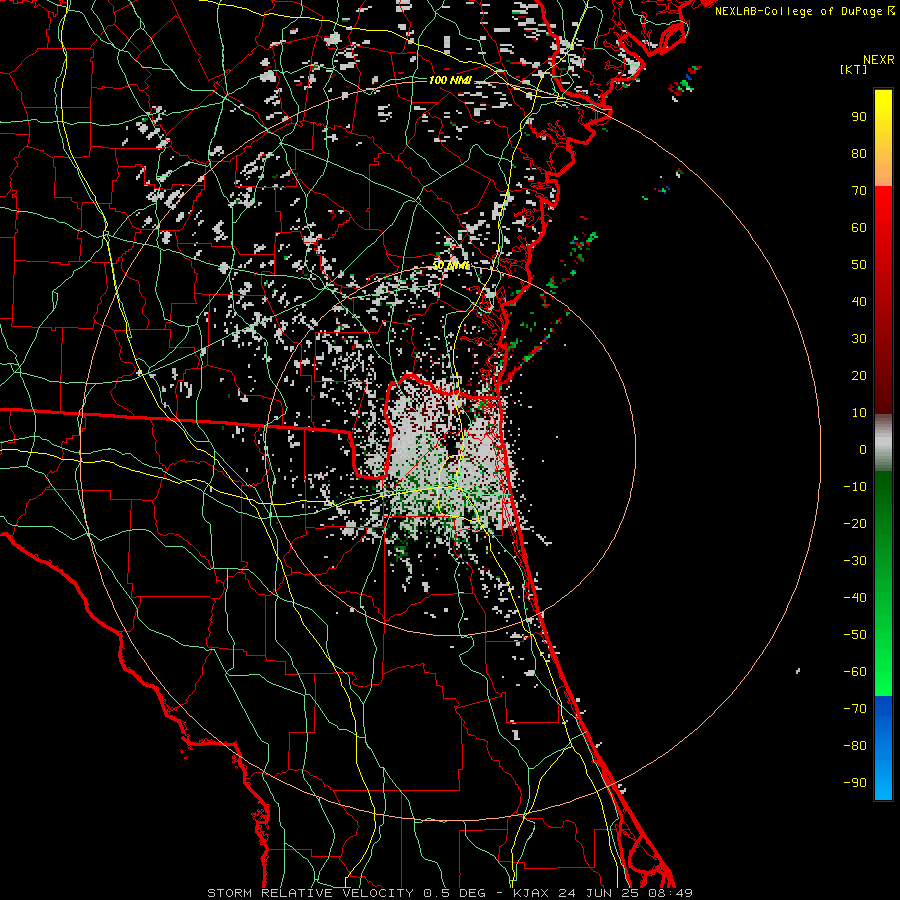Click the 0 value on velocity scale

[x=863, y=450]
